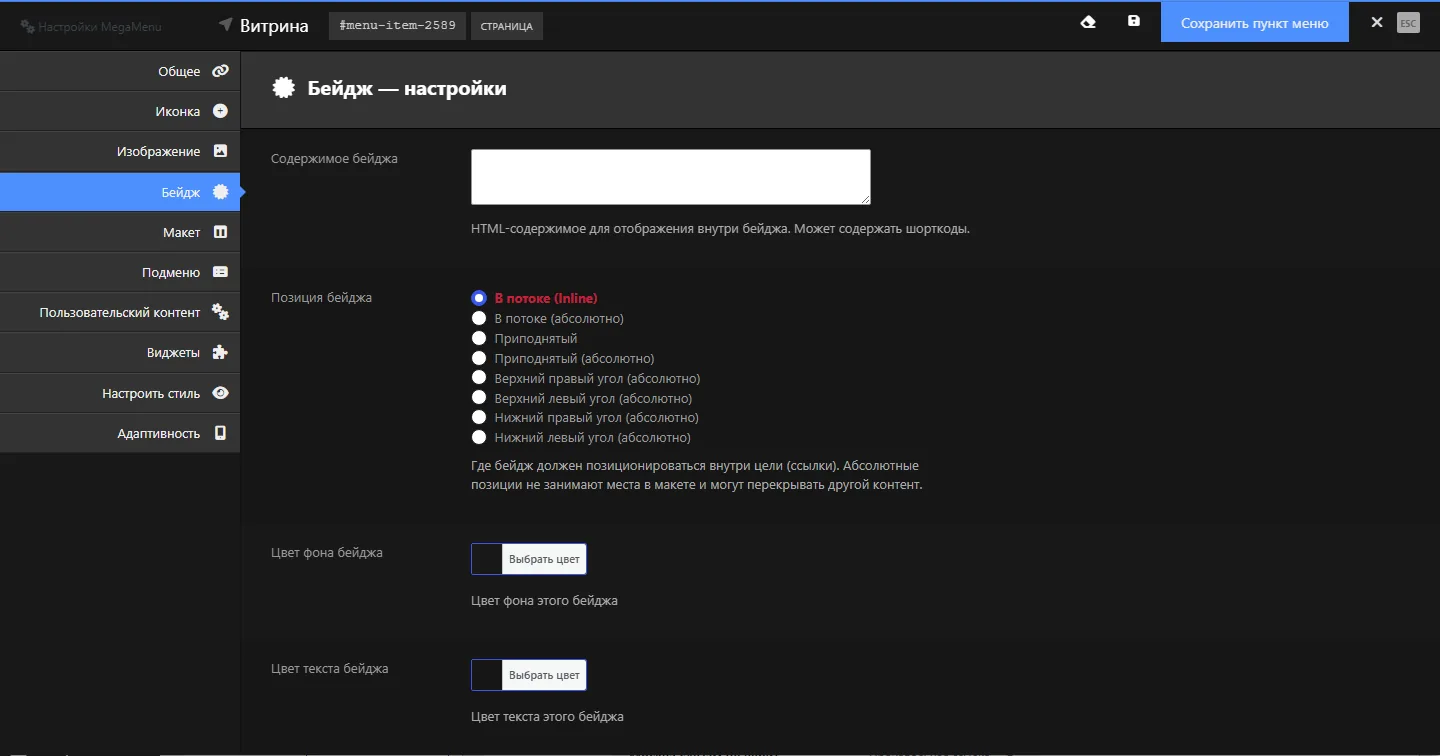The image size is (1440, 756).
Task: Close the panel with X icon
Action: (1377, 22)
